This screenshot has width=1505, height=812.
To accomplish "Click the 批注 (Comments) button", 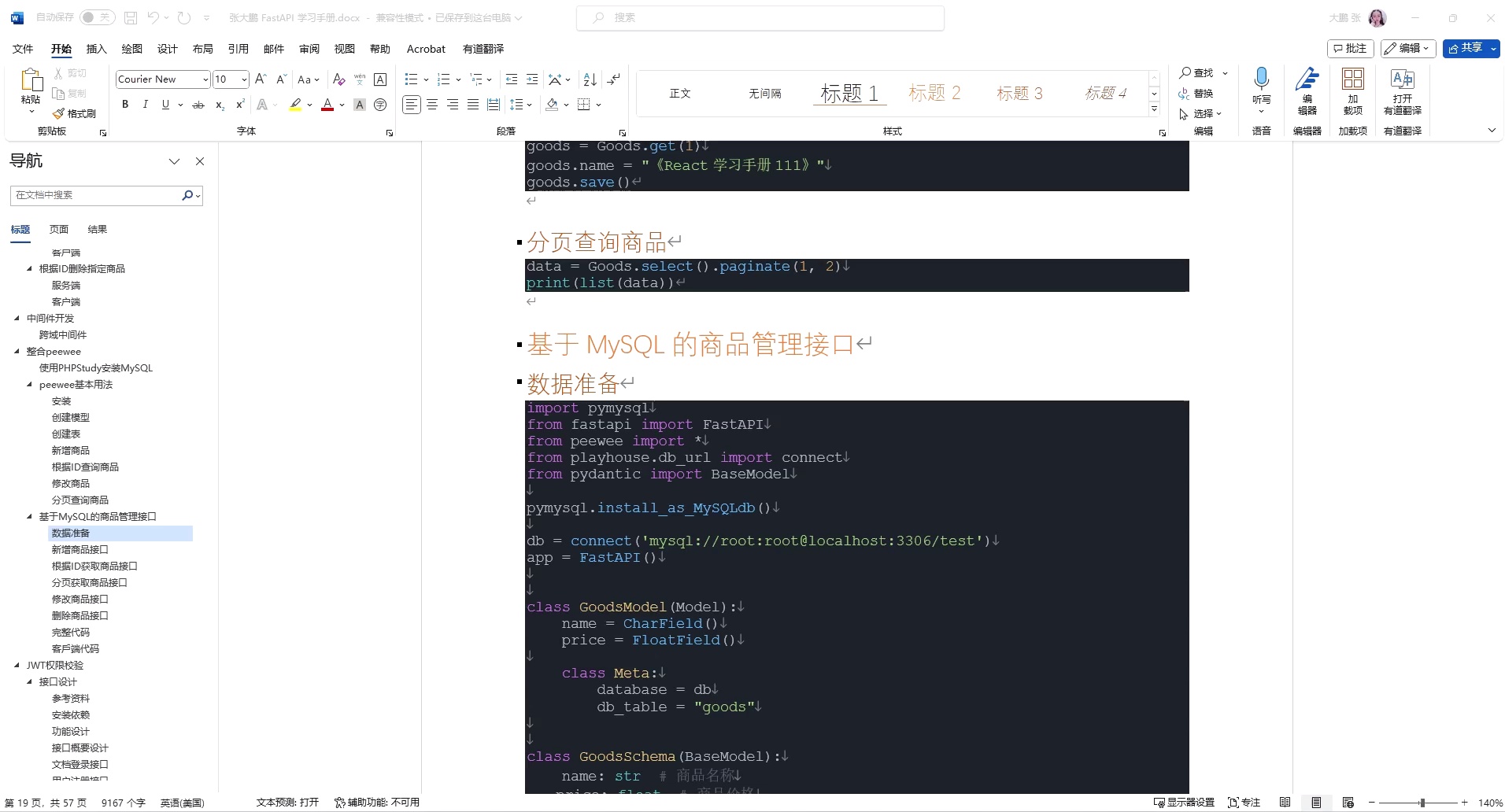I will [x=1349, y=48].
